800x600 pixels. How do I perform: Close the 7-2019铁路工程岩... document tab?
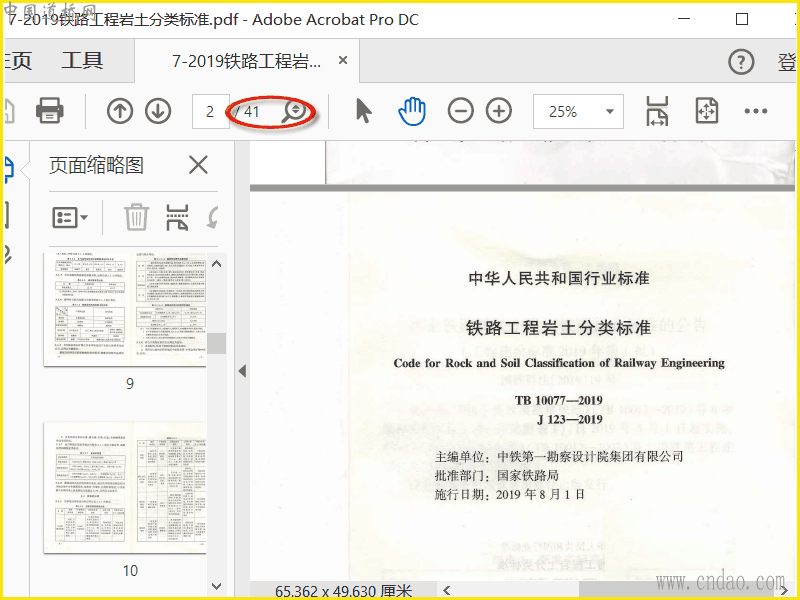pyautogui.click(x=343, y=60)
